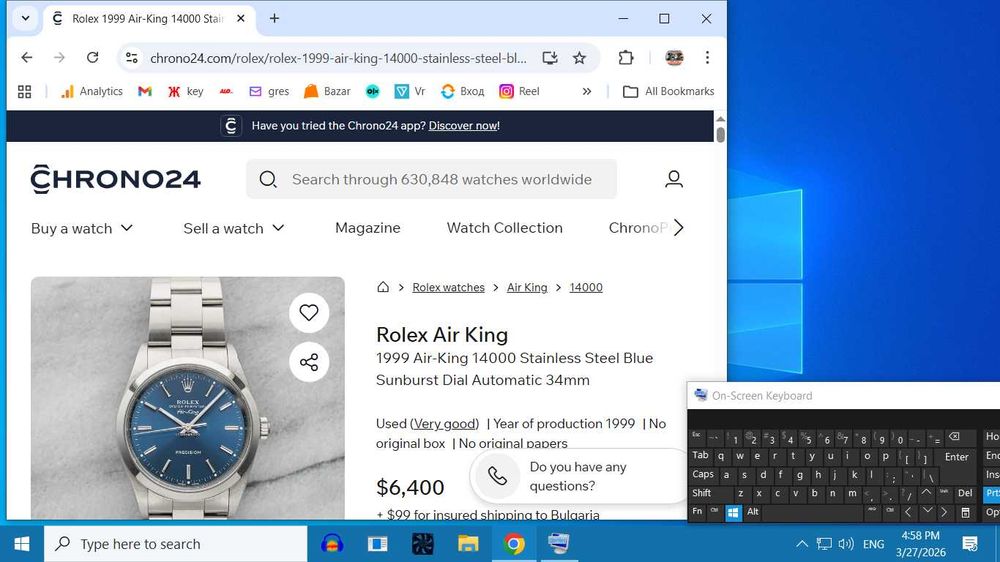Open the Do you have any questions bubble
Image resolution: width=1000 pixels, height=562 pixels.
point(577,477)
